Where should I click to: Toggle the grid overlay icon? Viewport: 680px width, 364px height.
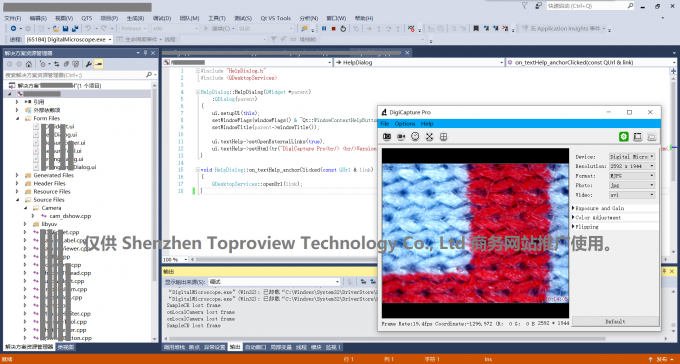(443, 137)
